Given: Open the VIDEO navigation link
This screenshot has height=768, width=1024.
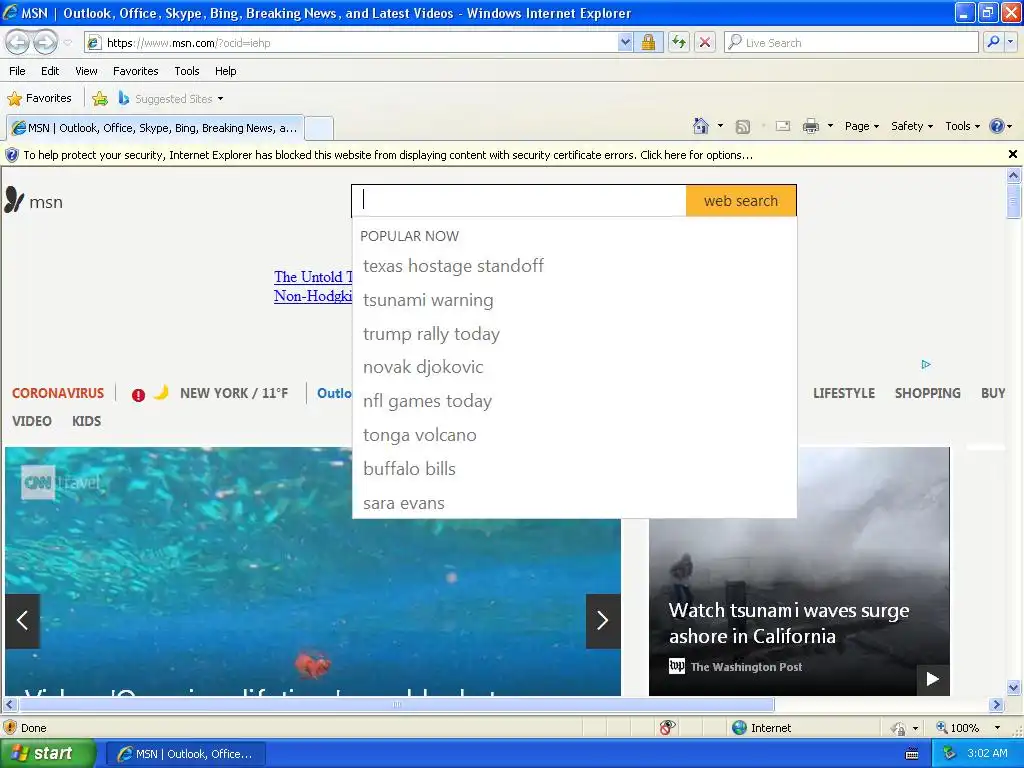Looking at the screenshot, I should 31,421.
